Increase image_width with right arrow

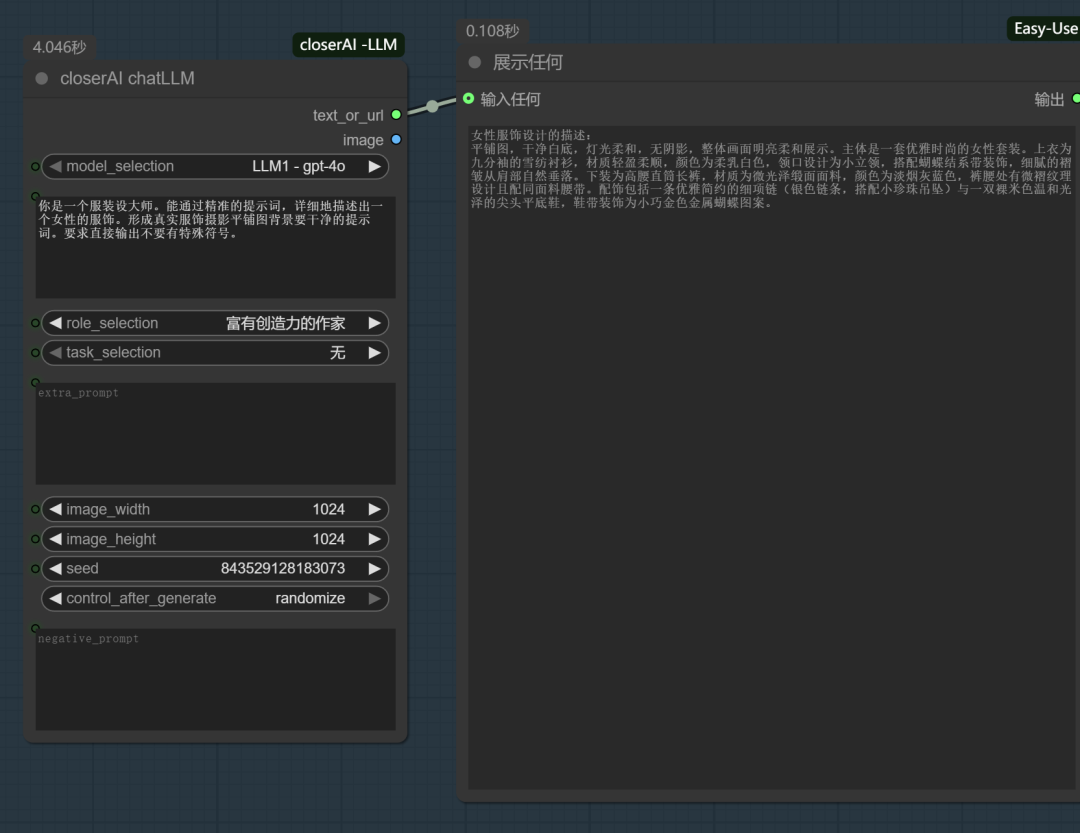tap(374, 509)
